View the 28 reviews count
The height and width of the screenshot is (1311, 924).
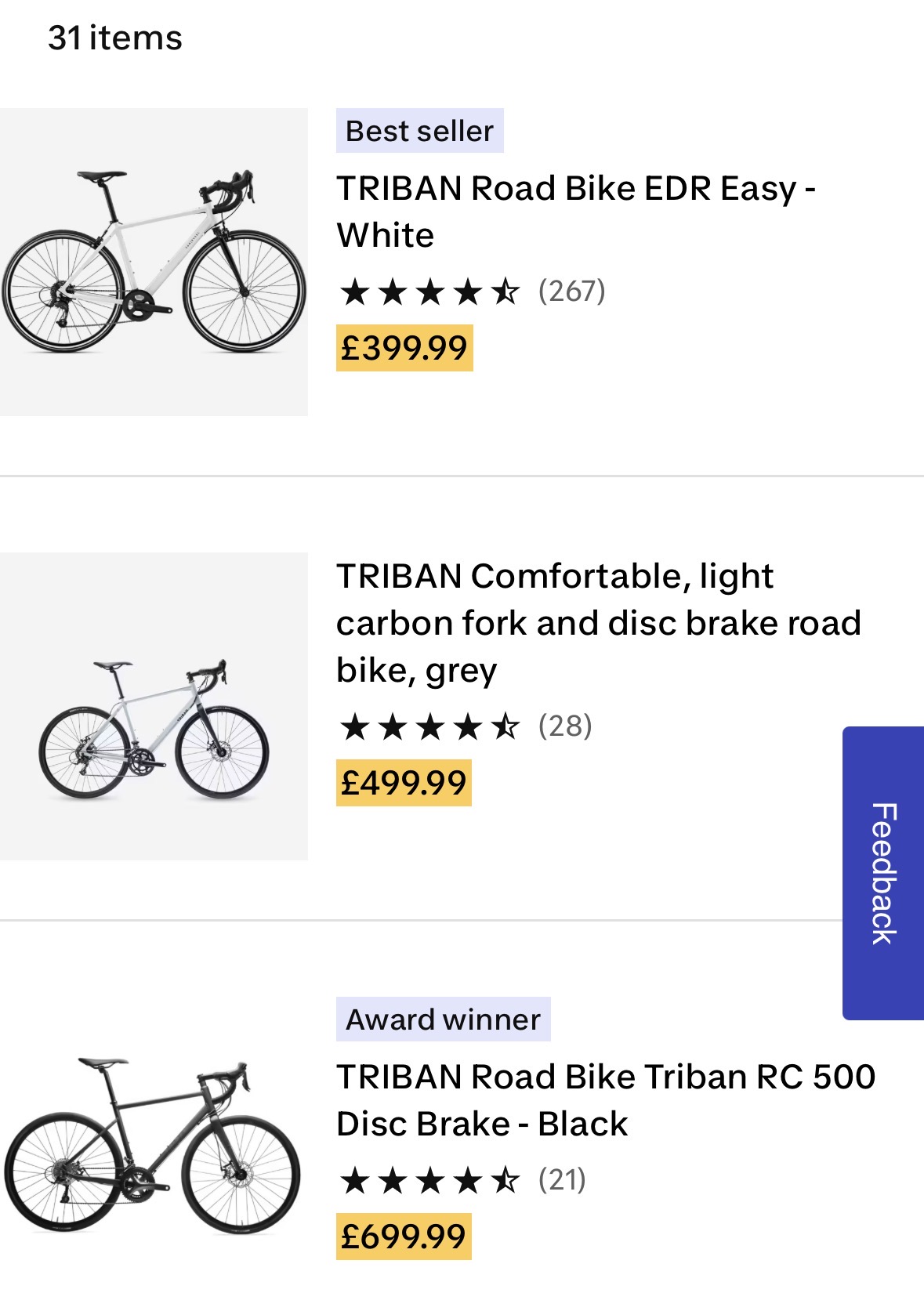pyautogui.click(x=564, y=726)
